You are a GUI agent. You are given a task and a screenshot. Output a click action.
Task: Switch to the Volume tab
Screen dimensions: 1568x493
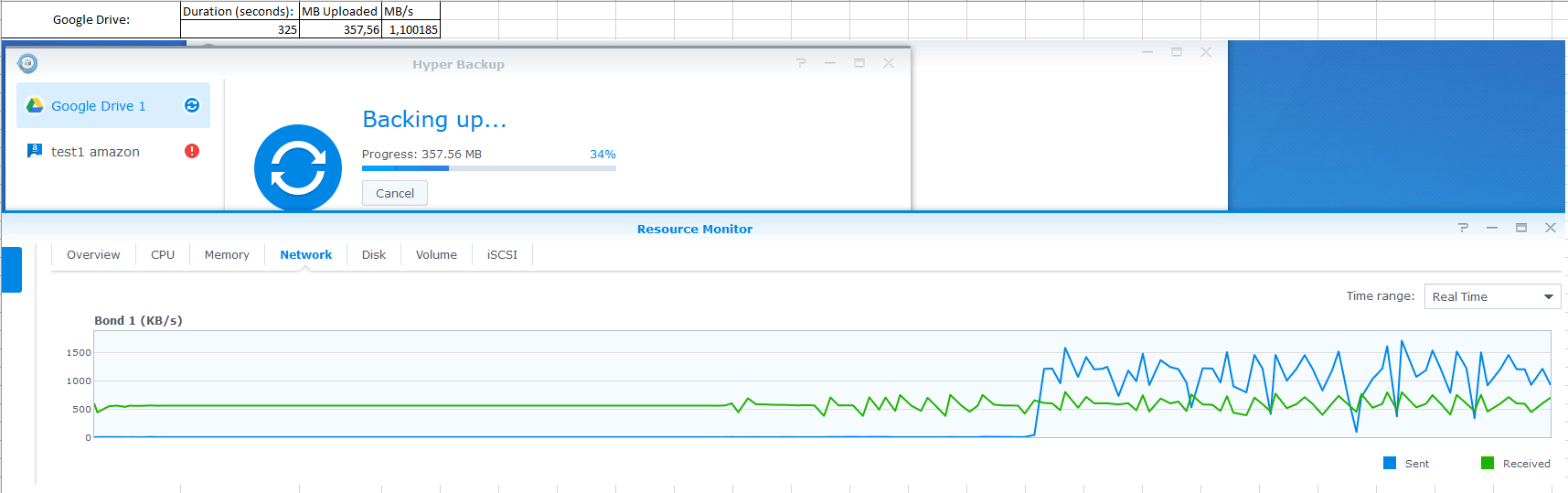436,255
